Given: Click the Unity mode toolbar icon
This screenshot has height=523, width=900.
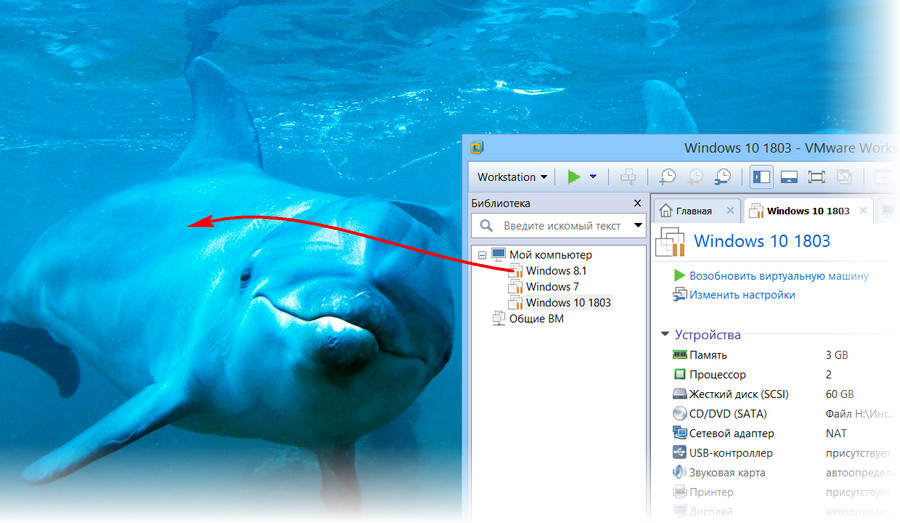Looking at the screenshot, I should pyautogui.click(x=844, y=177).
